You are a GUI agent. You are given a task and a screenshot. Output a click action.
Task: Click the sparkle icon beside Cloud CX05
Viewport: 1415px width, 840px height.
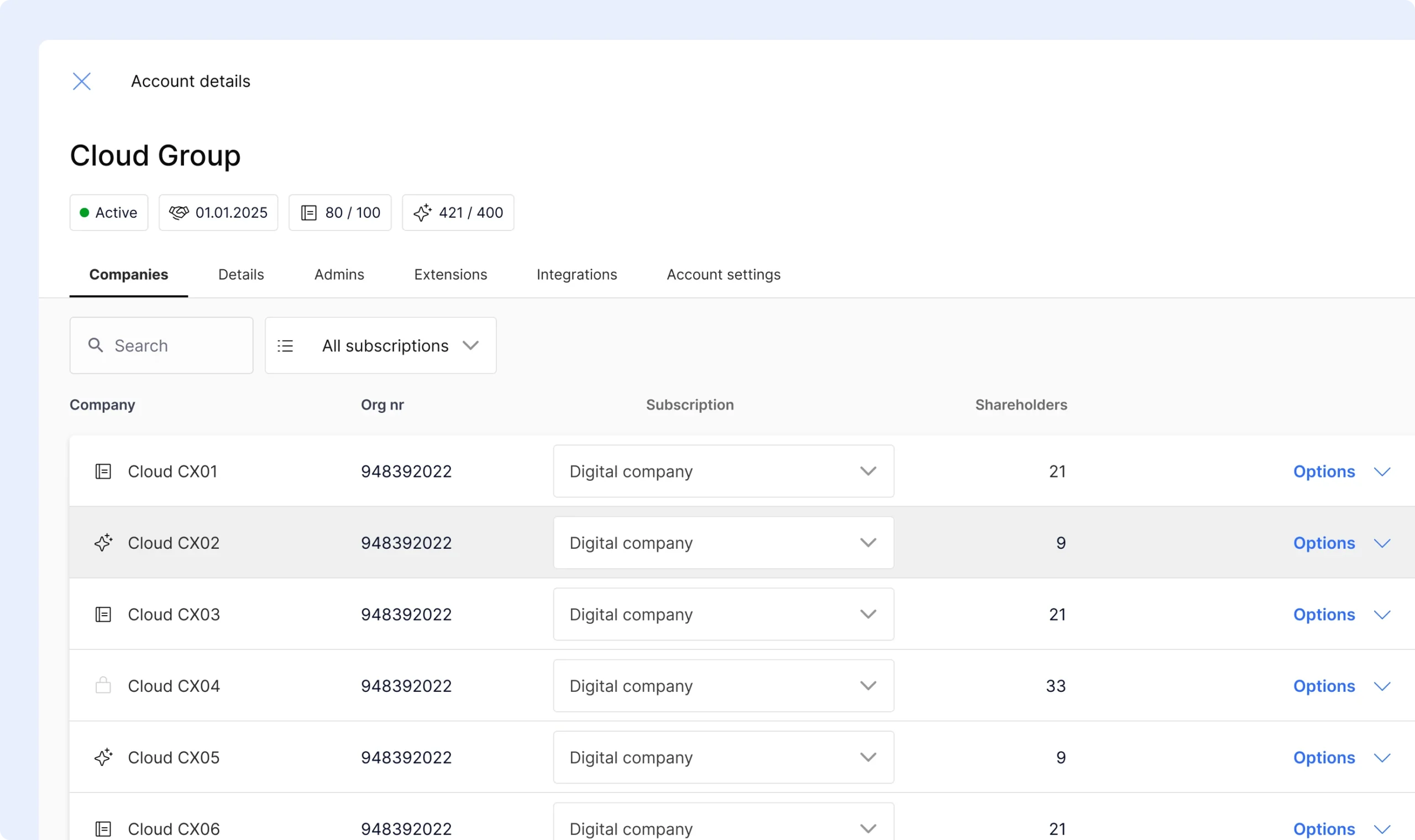(x=103, y=757)
